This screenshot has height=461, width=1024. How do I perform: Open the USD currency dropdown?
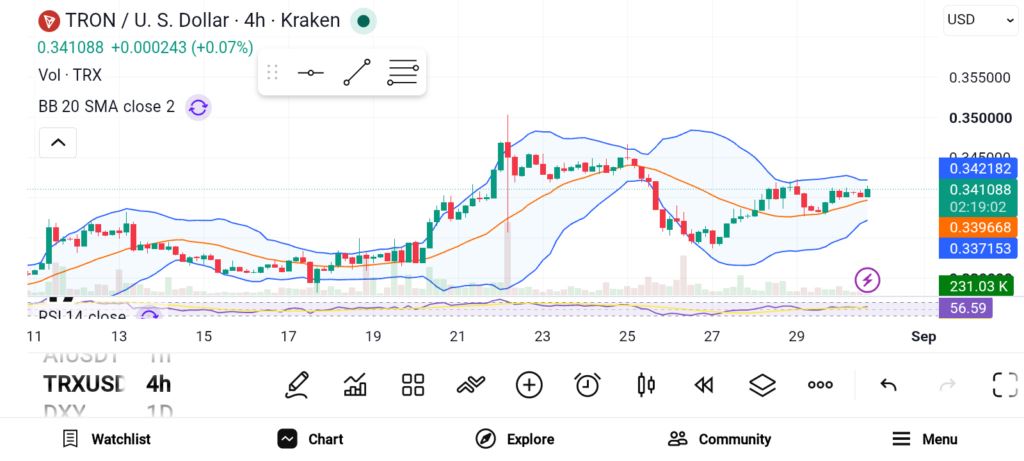[981, 20]
